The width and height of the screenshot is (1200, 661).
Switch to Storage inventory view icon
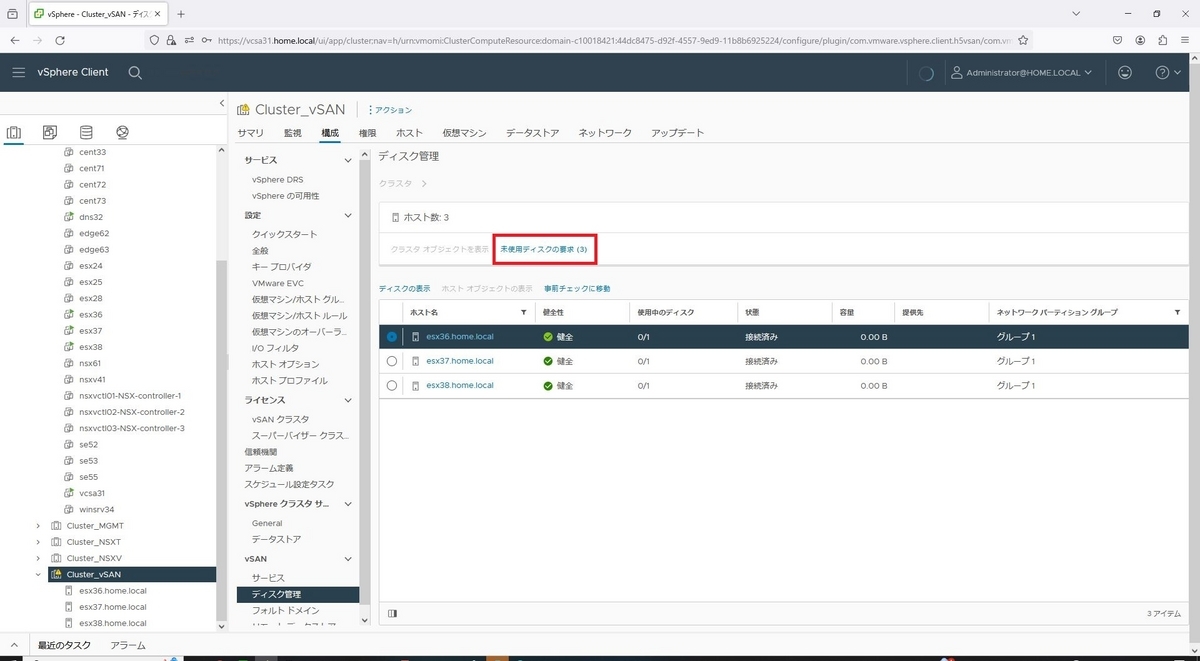click(x=86, y=132)
